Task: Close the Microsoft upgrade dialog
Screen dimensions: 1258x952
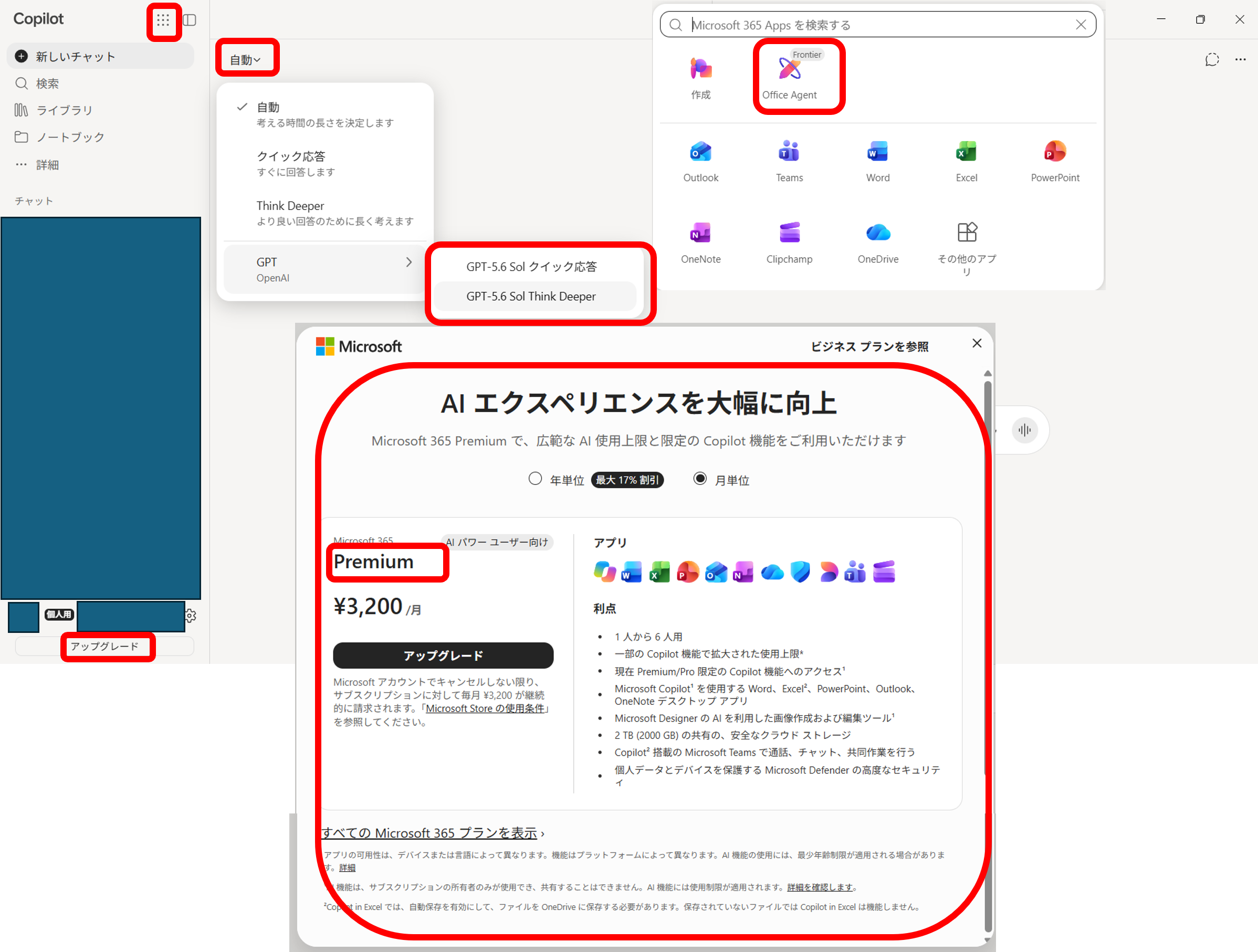Action: point(977,343)
